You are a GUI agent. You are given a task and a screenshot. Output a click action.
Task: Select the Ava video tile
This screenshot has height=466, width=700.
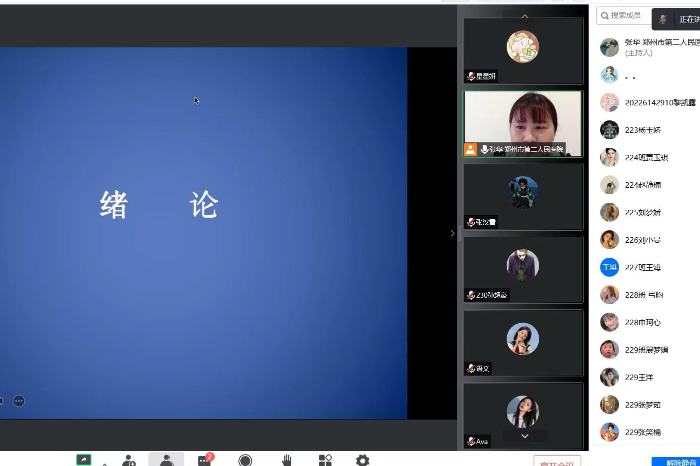click(x=523, y=414)
